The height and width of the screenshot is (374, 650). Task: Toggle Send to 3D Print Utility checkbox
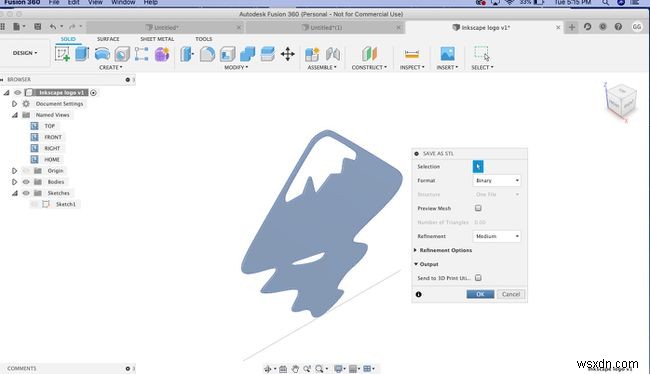pos(478,278)
